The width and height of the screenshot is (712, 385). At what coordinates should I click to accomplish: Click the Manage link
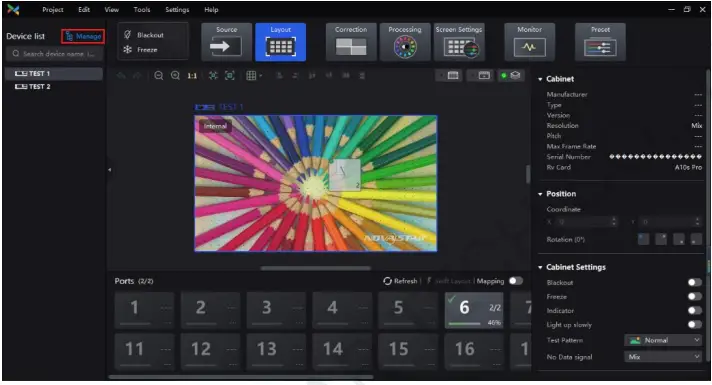[83, 36]
